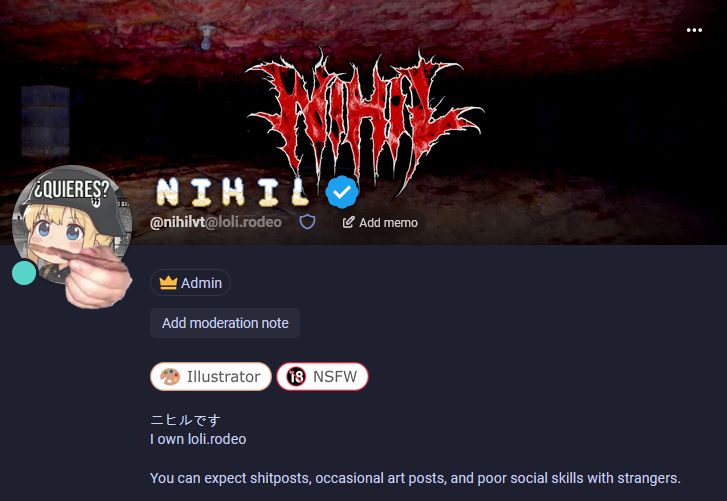Viewport: 727px width, 501px height.
Task: Select the NSFW label text
Action: (335, 376)
